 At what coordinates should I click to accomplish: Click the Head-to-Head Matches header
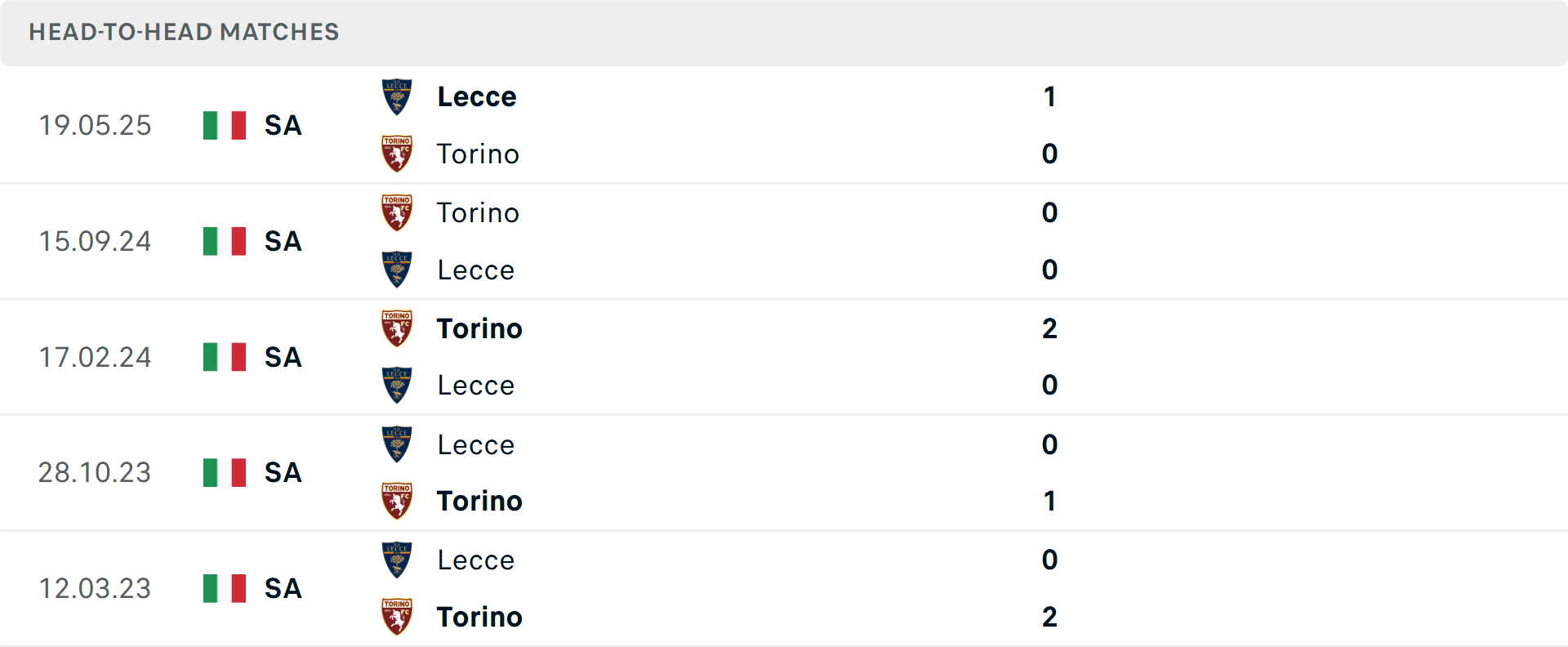[x=184, y=32]
